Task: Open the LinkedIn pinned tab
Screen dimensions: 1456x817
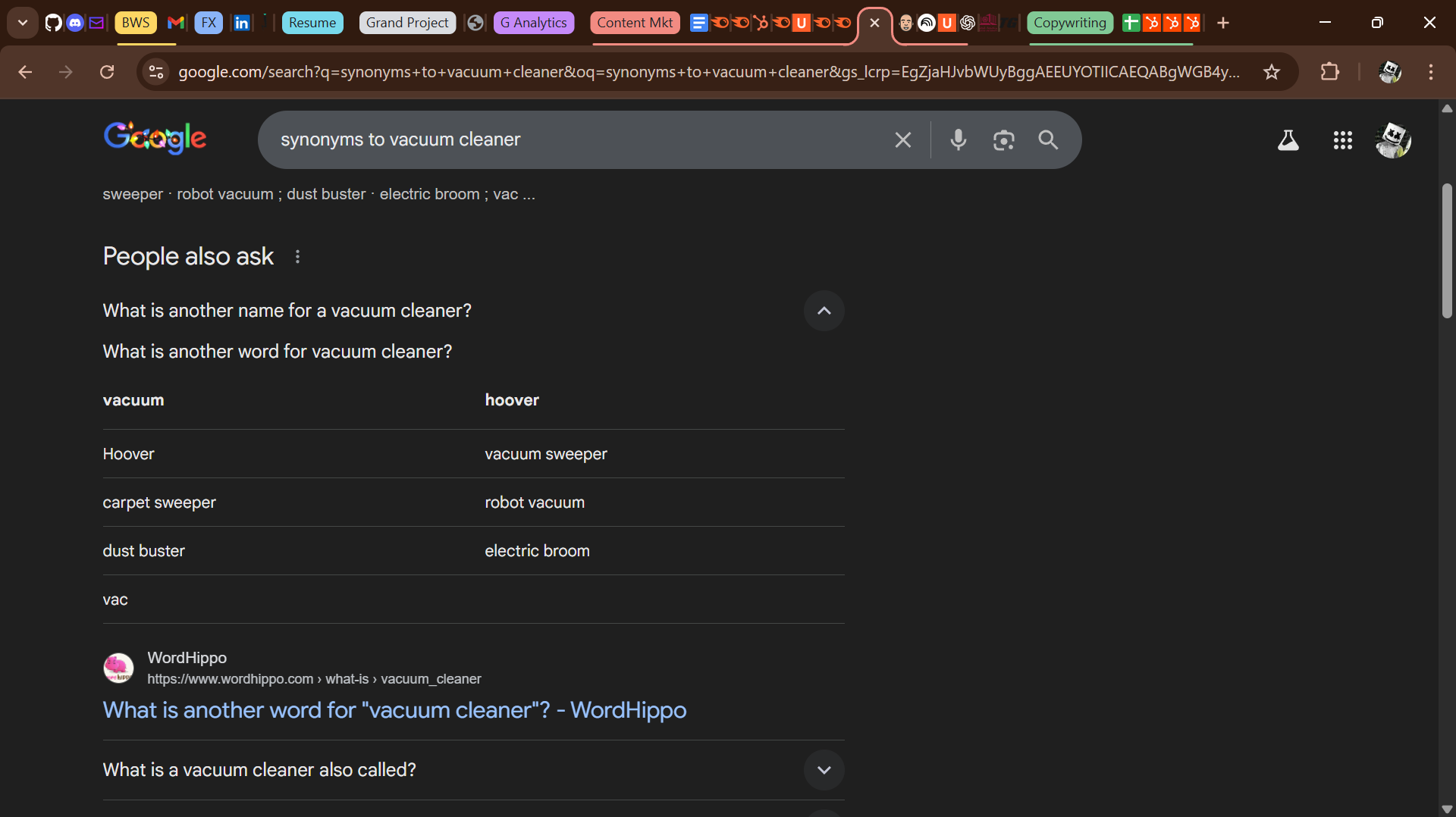Action: click(242, 23)
